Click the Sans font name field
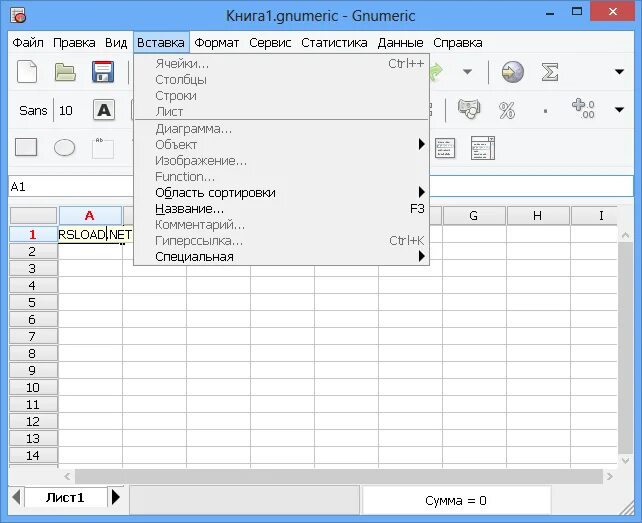 [33, 111]
